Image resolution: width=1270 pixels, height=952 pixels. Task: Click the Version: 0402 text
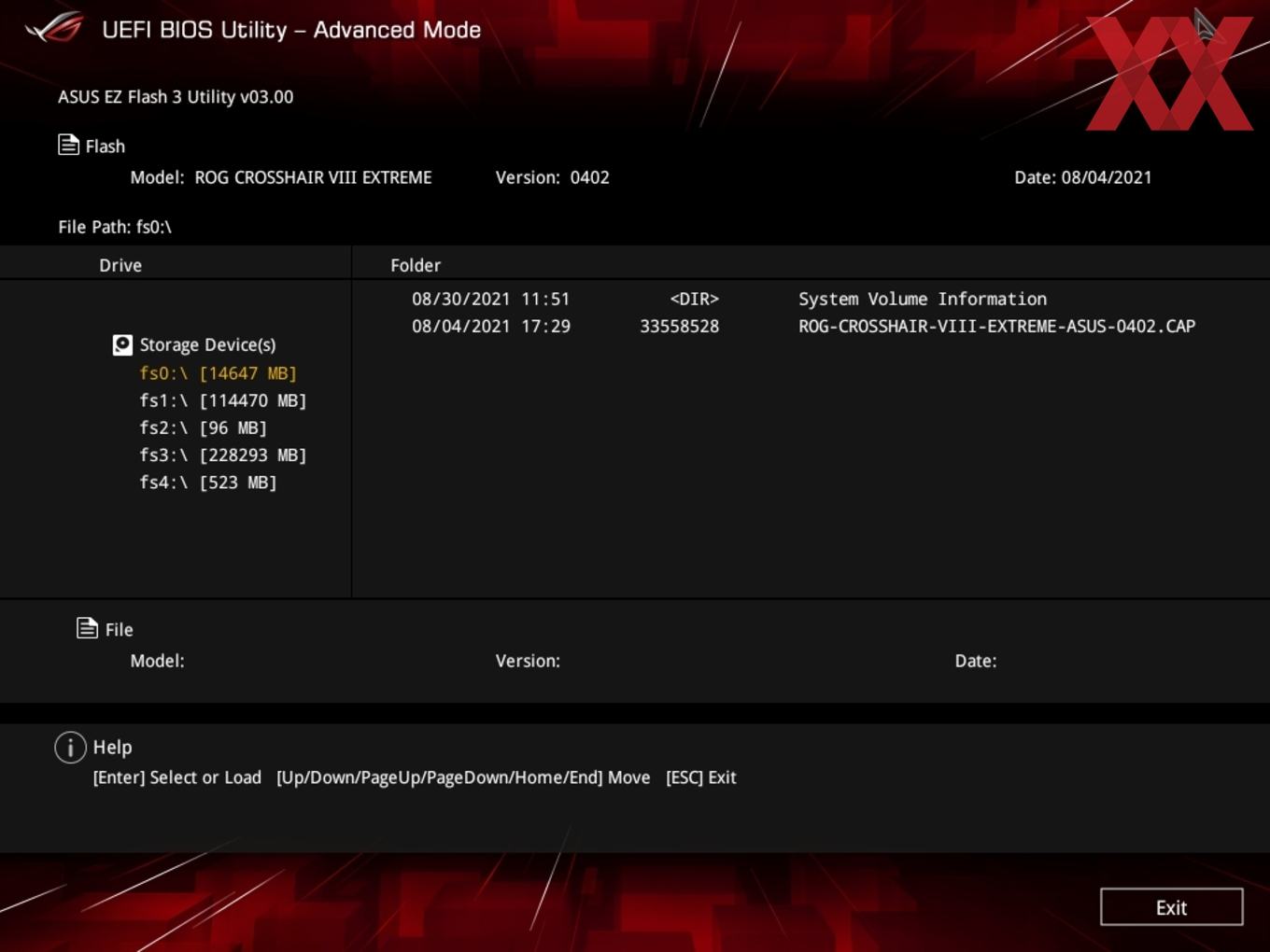tap(552, 177)
